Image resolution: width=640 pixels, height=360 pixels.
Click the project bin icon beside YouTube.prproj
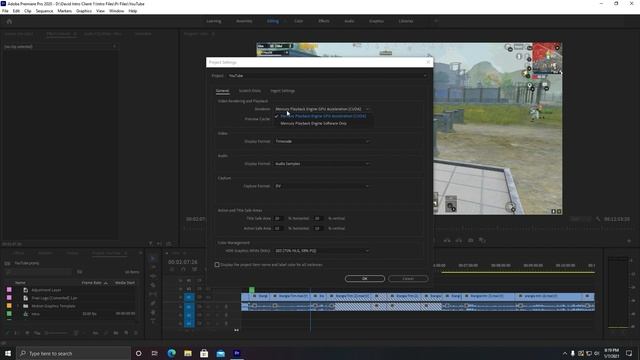tap(7, 263)
